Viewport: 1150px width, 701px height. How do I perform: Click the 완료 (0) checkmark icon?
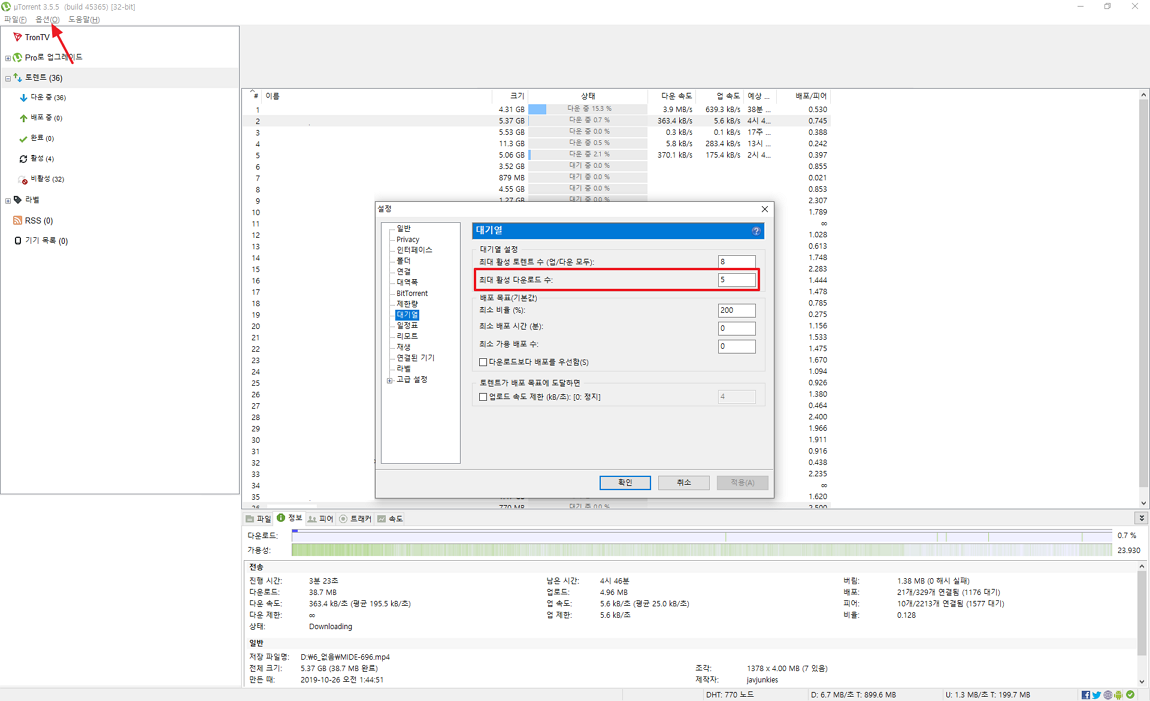coord(23,139)
